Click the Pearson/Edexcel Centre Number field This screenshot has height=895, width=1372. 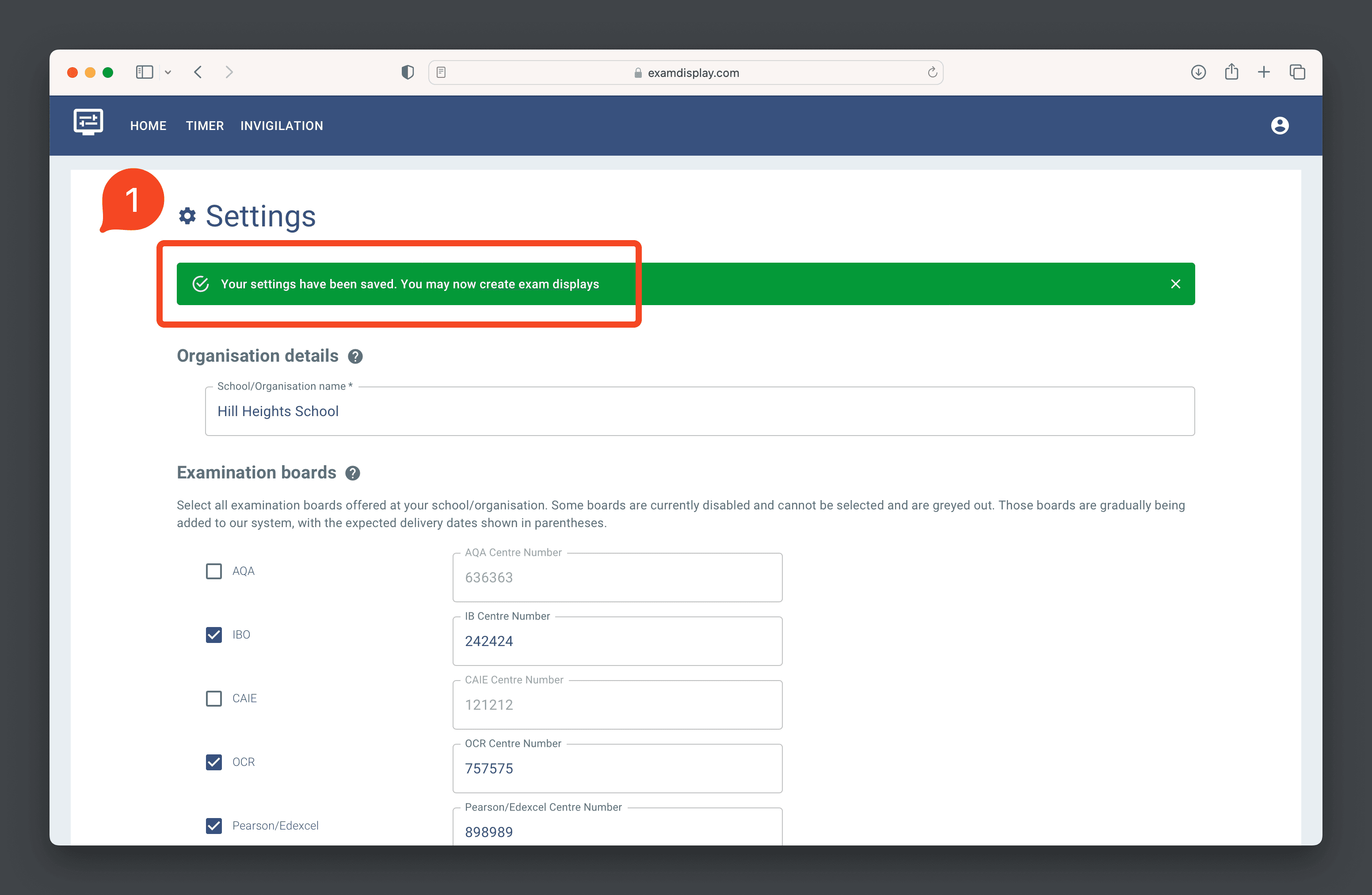coord(617,826)
